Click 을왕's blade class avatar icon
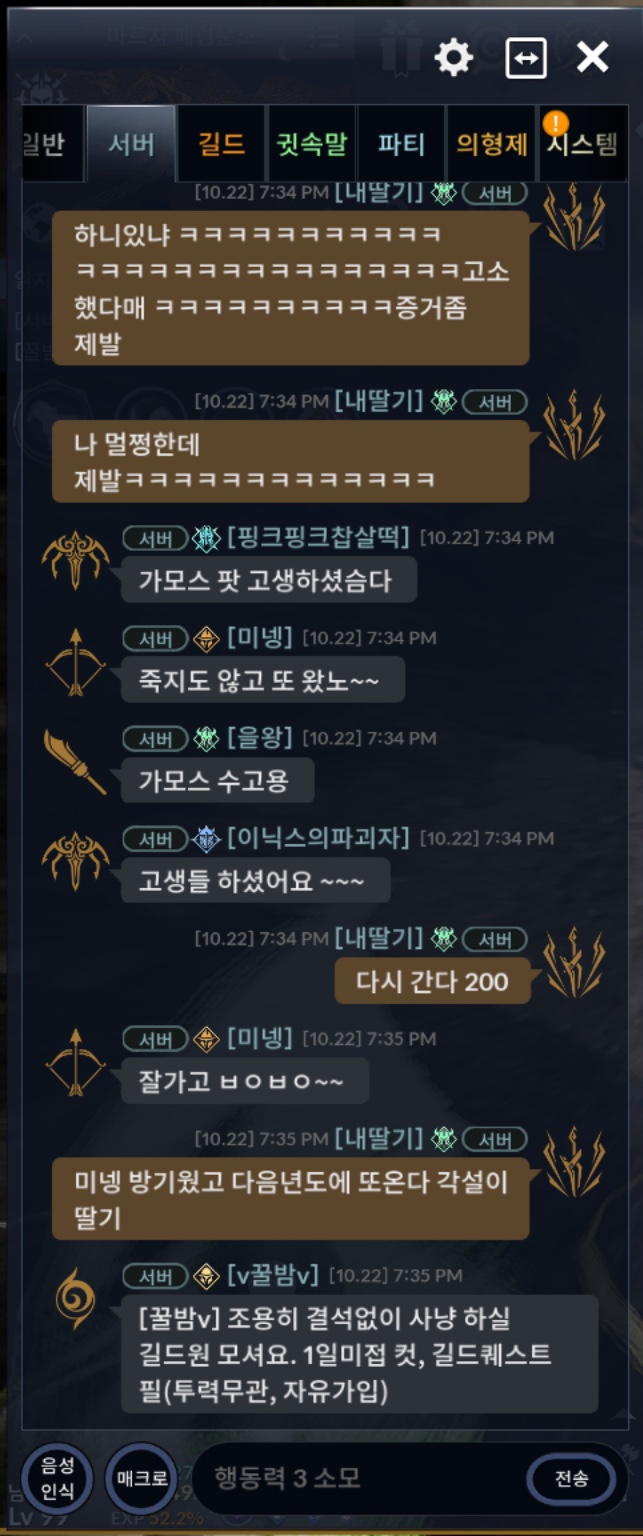 coord(76,762)
